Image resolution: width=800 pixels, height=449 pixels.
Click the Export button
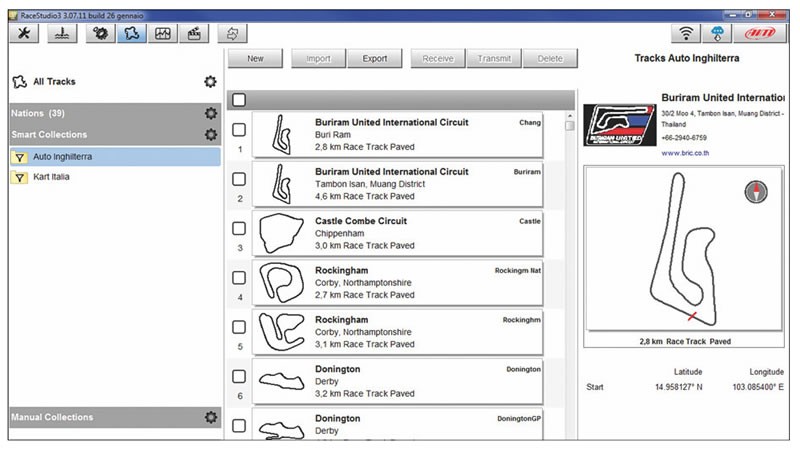tap(375, 59)
